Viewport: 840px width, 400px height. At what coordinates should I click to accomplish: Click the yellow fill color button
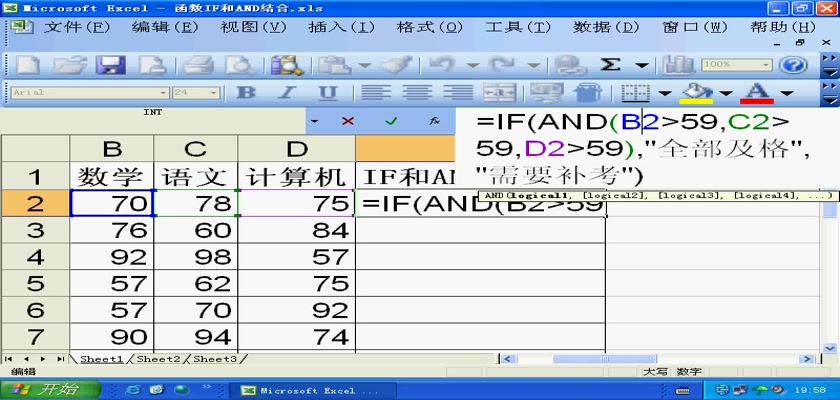point(695,93)
